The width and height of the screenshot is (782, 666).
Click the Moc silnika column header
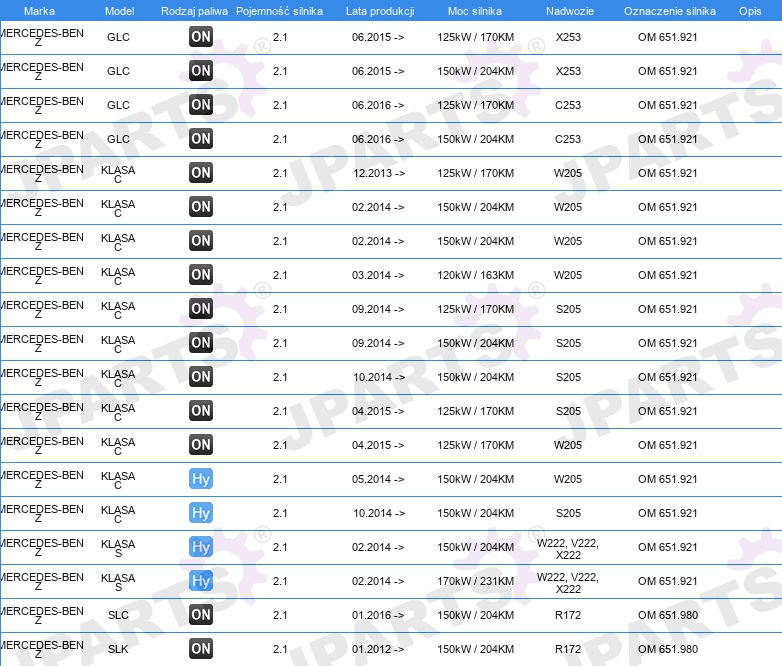[475, 11]
